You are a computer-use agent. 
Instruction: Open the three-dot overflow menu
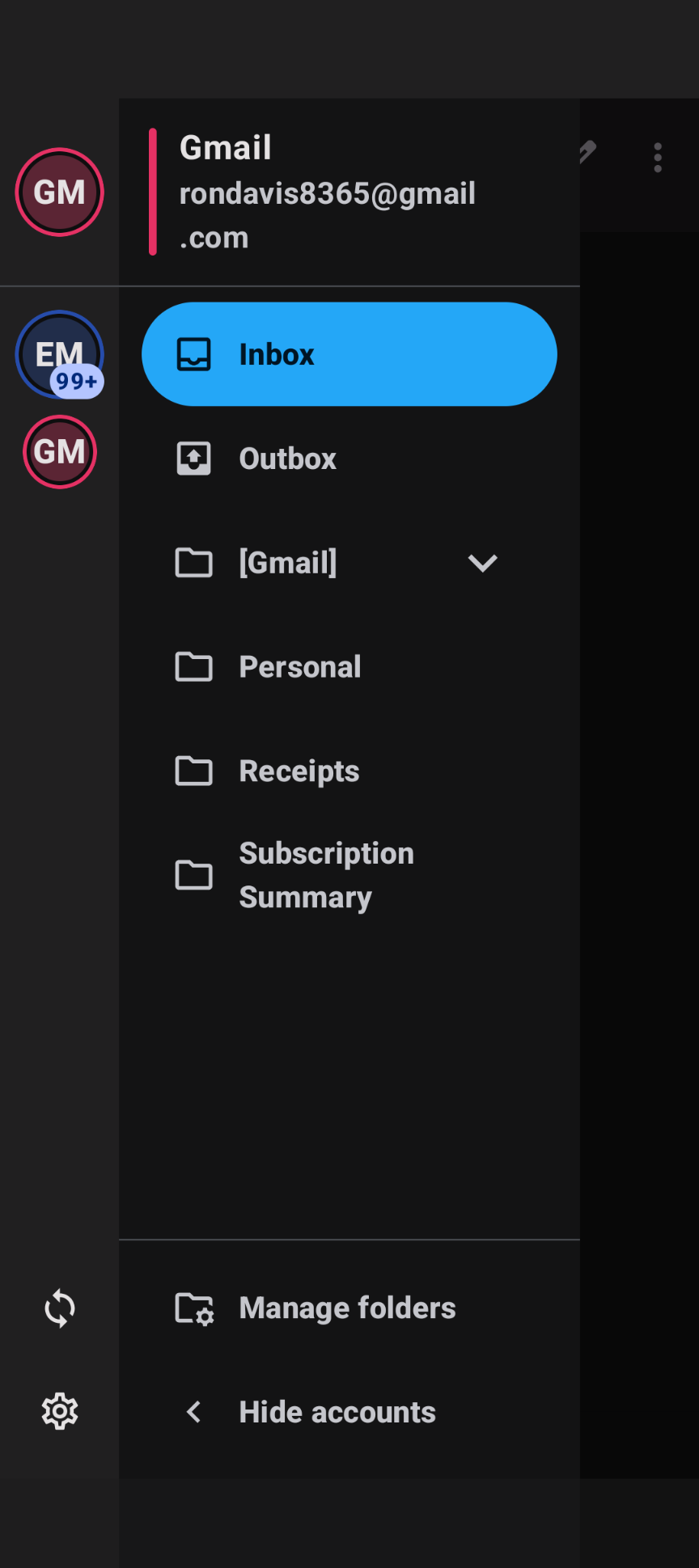click(x=658, y=158)
